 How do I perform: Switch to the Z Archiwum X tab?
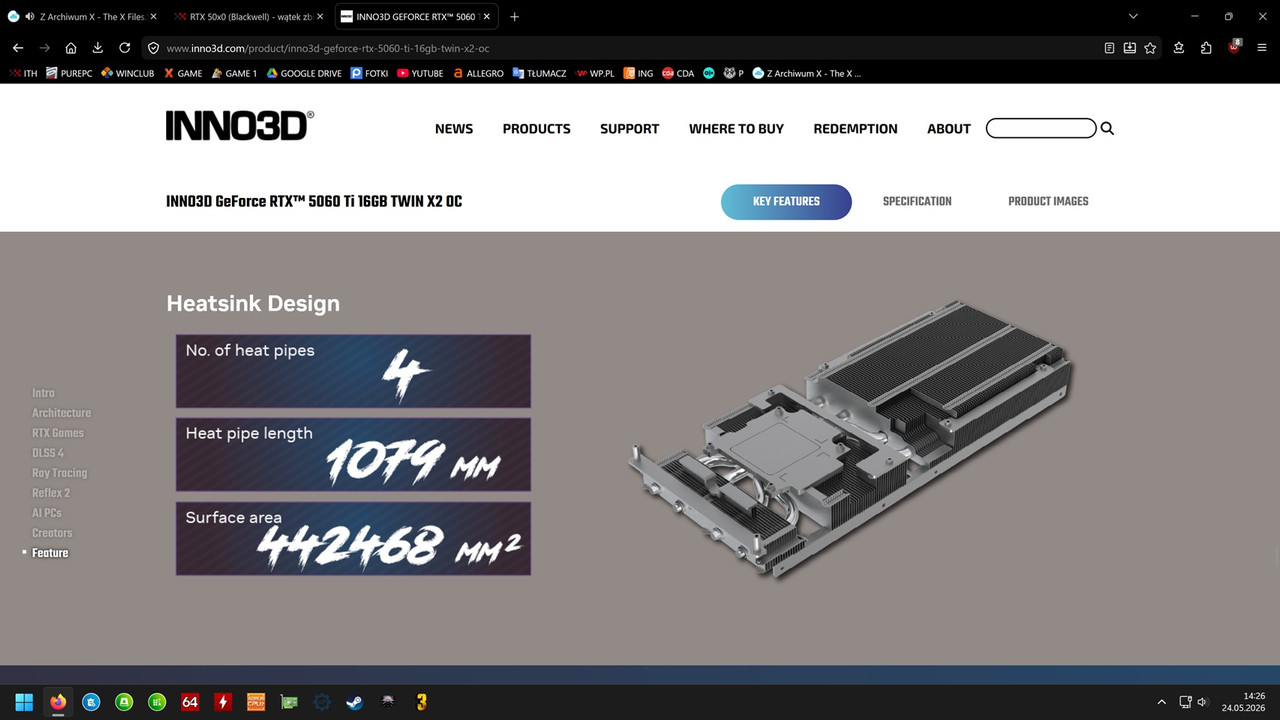coord(80,17)
